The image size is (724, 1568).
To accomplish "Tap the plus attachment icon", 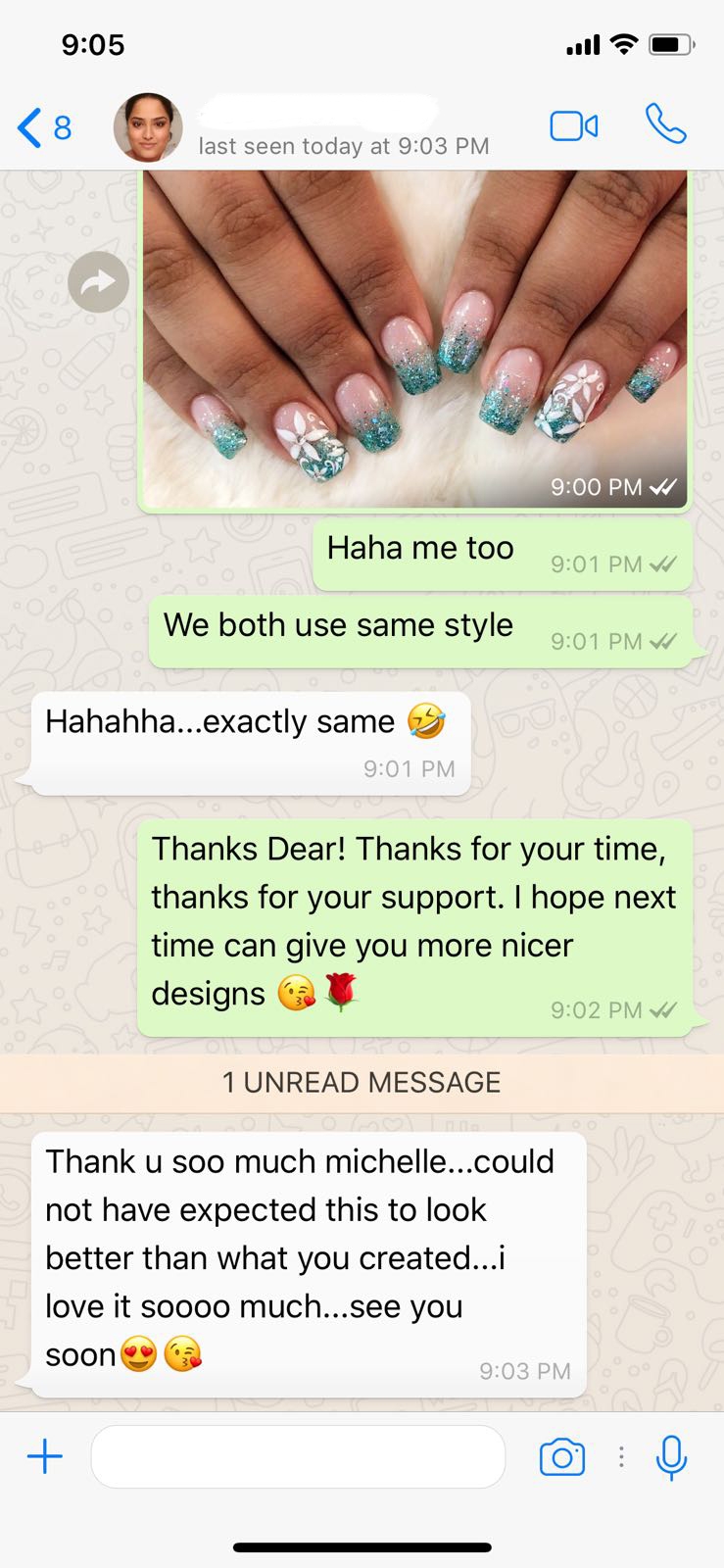I will [45, 1457].
